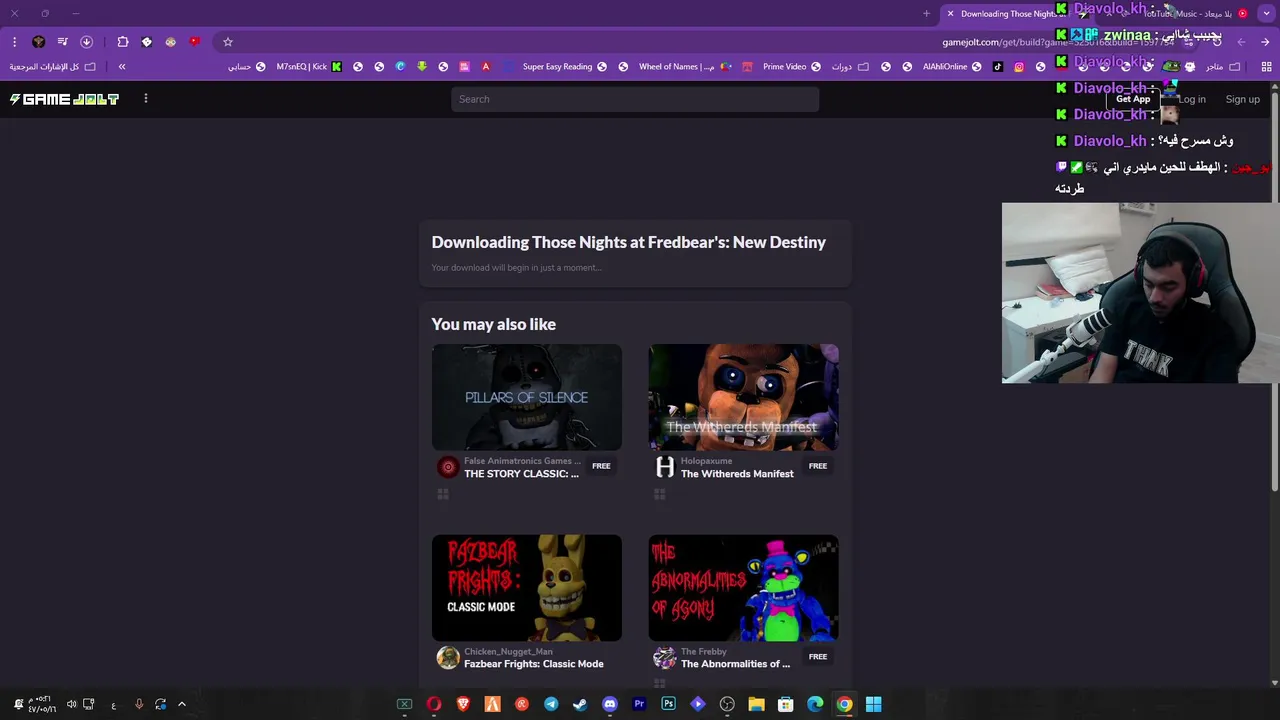Open the extensions puzzle icon
The image size is (1280, 720).
point(123,42)
